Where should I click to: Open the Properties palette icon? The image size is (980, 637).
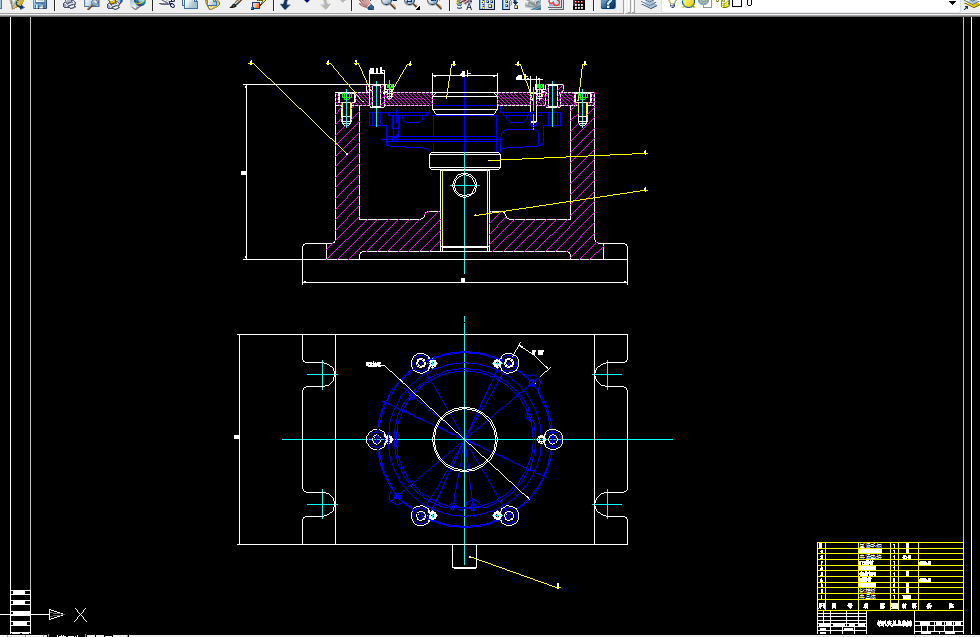(x=464, y=4)
